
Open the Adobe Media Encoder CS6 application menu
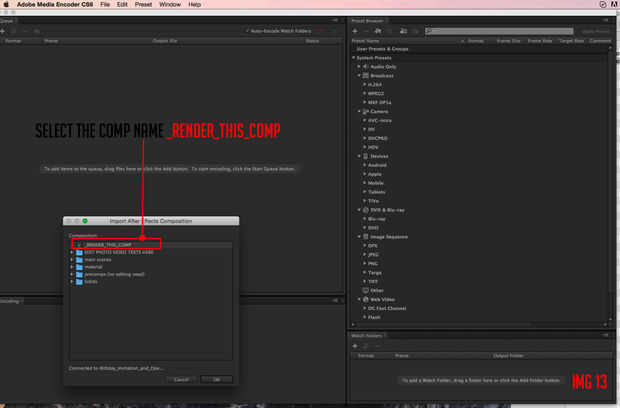[x=55, y=4]
